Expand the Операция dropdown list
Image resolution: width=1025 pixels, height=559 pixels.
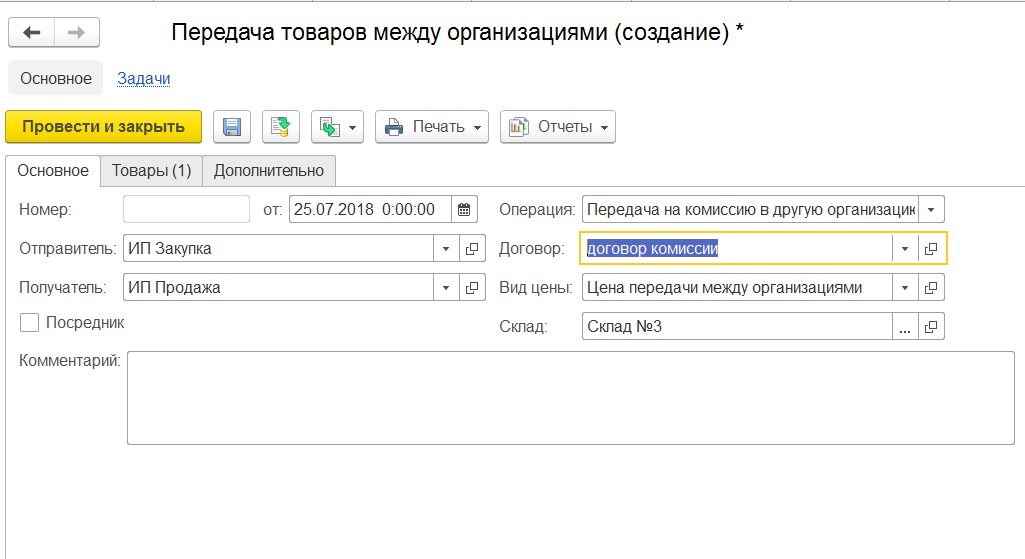931,210
